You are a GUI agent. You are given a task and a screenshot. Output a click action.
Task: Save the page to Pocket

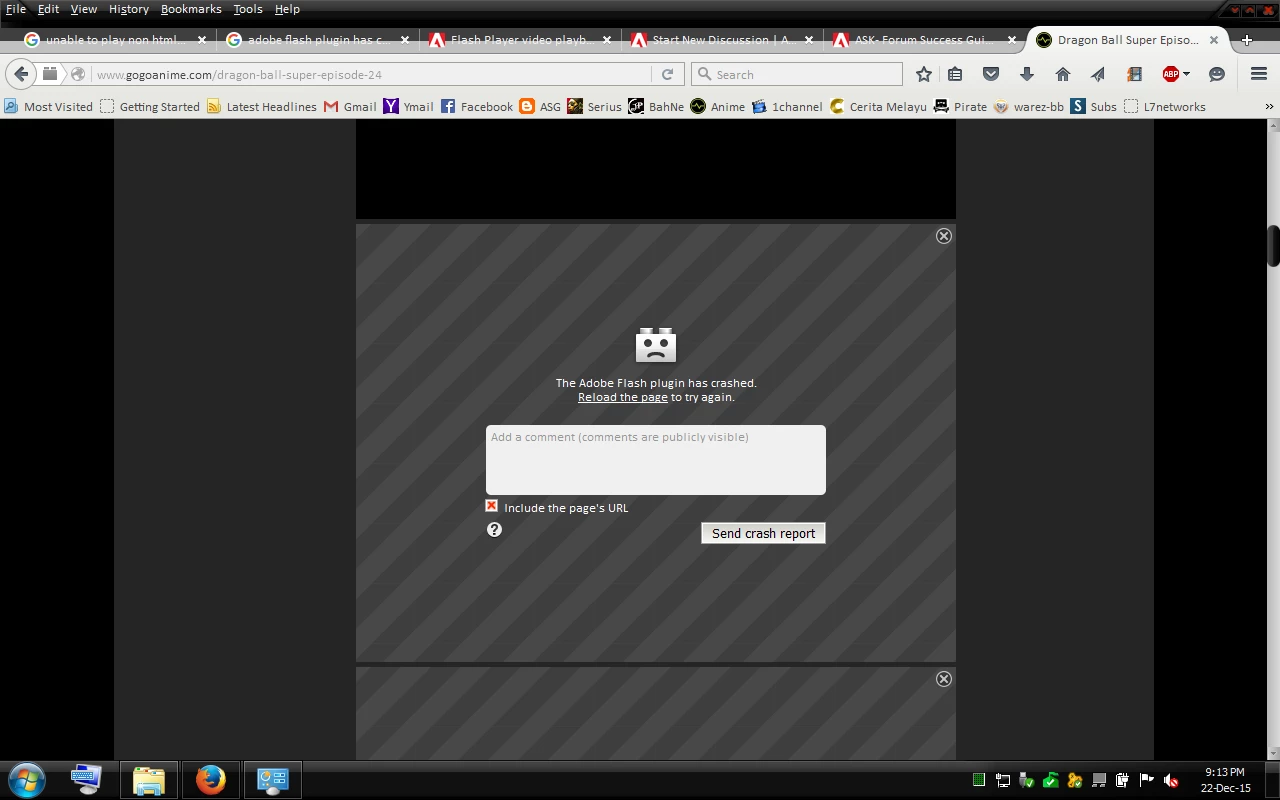(x=991, y=74)
